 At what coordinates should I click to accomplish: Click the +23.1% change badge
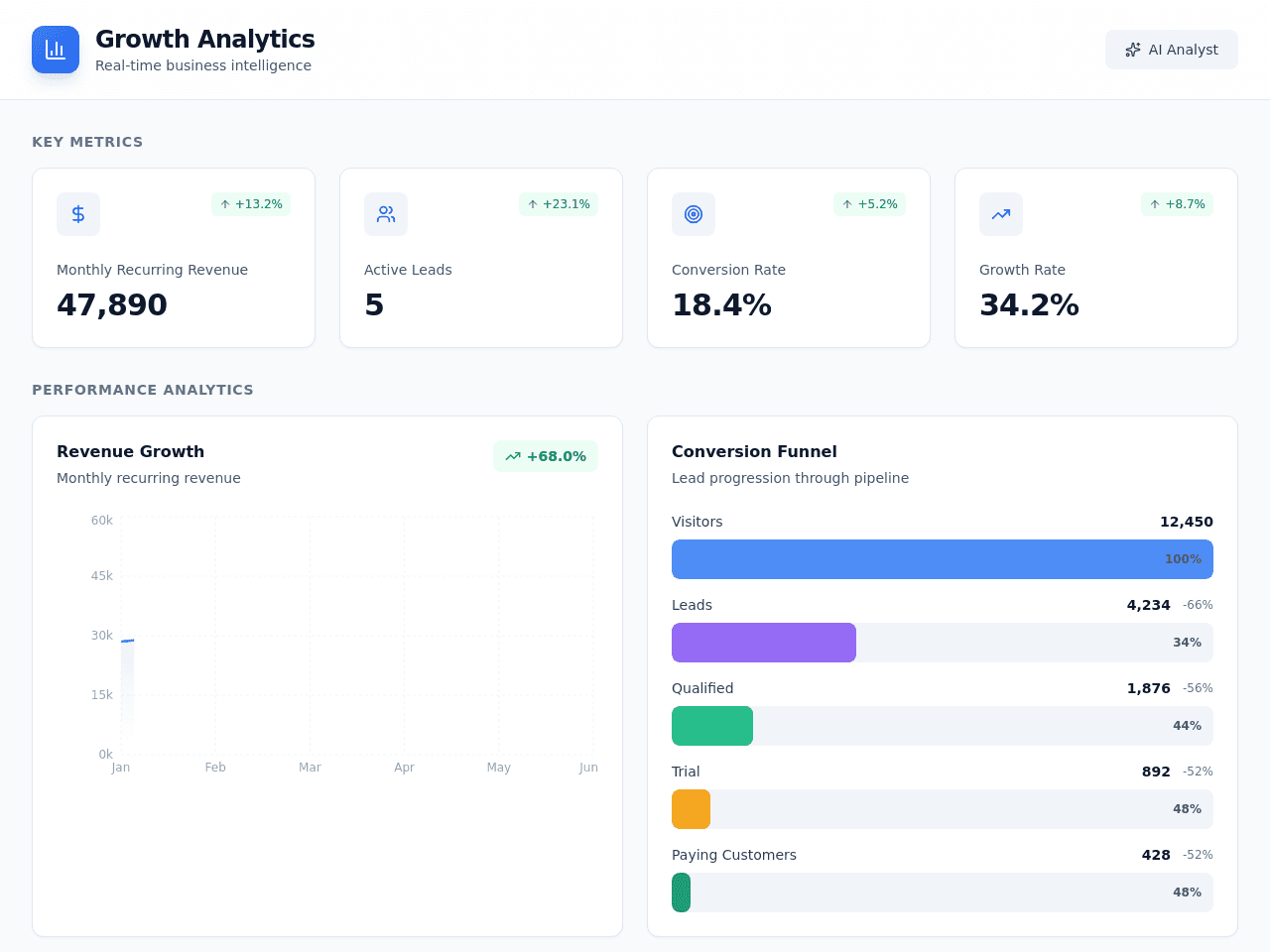[x=559, y=204]
